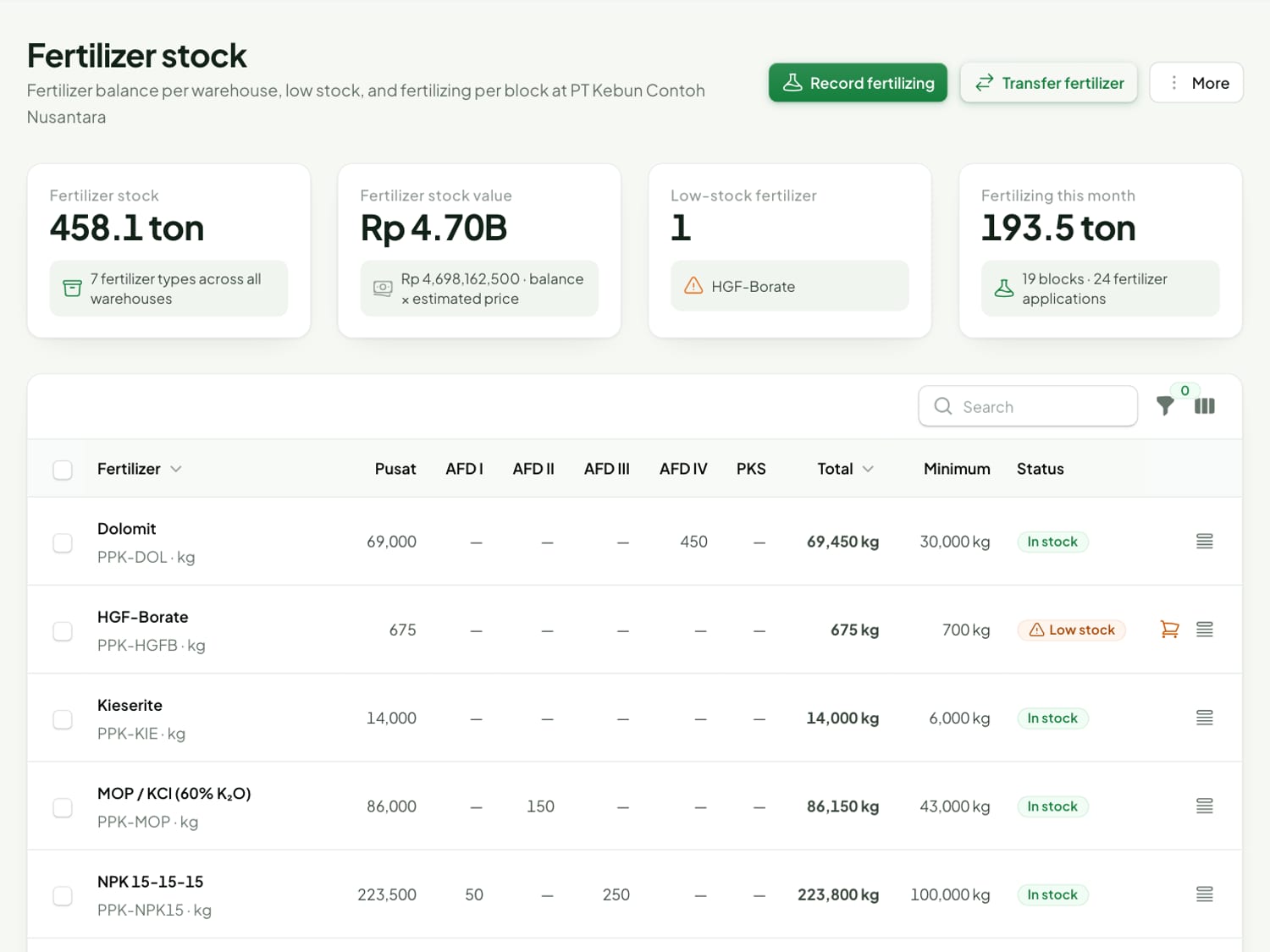Click the 250 value in AFD III column
Image resolution: width=1270 pixels, height=952 pixels.
click(x=616, y=894)
